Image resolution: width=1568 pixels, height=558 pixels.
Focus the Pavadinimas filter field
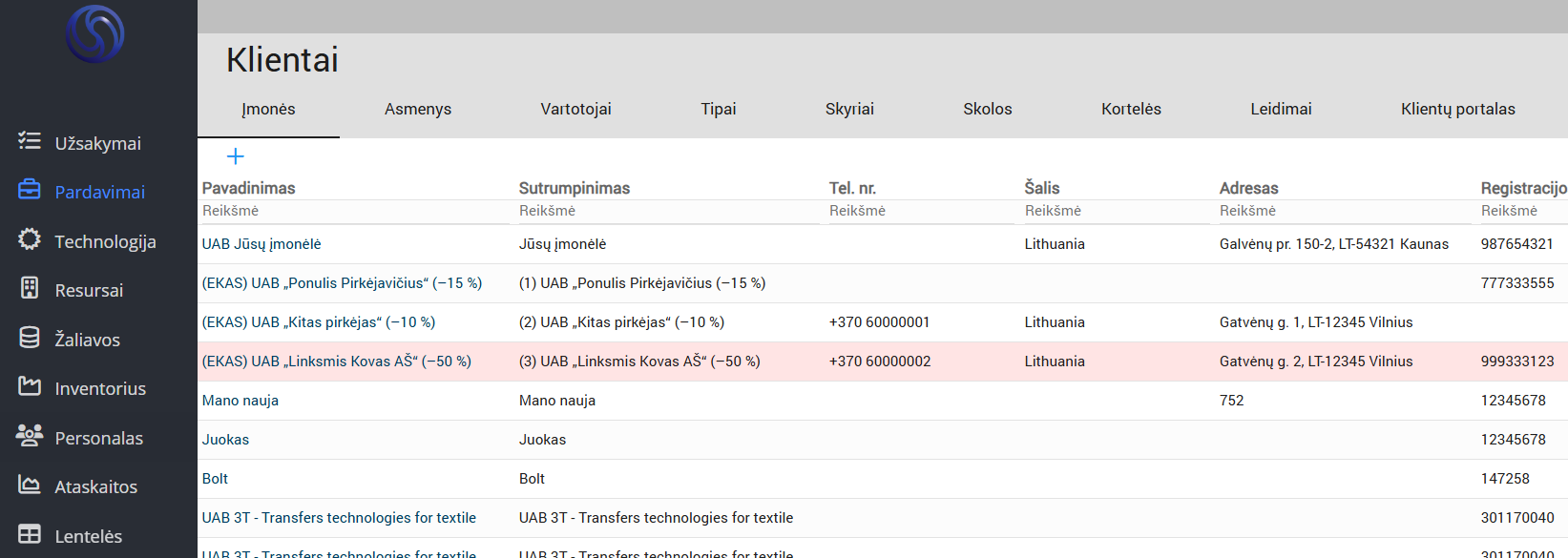(353, 211)
